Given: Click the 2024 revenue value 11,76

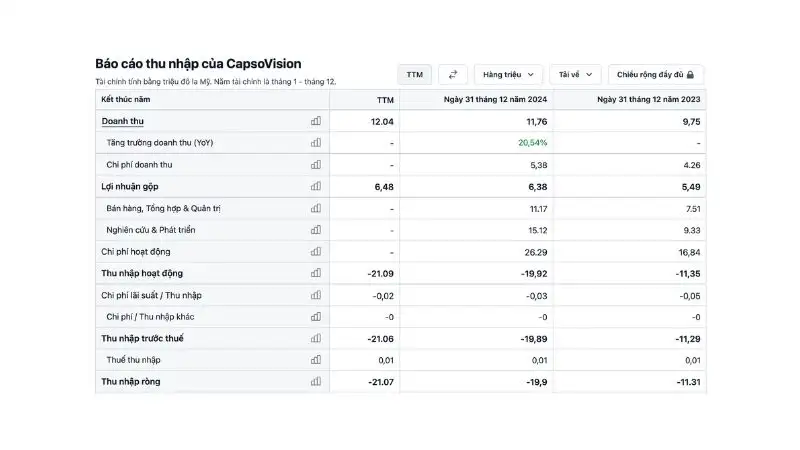Looking at the screenshot, I should 537,121.
